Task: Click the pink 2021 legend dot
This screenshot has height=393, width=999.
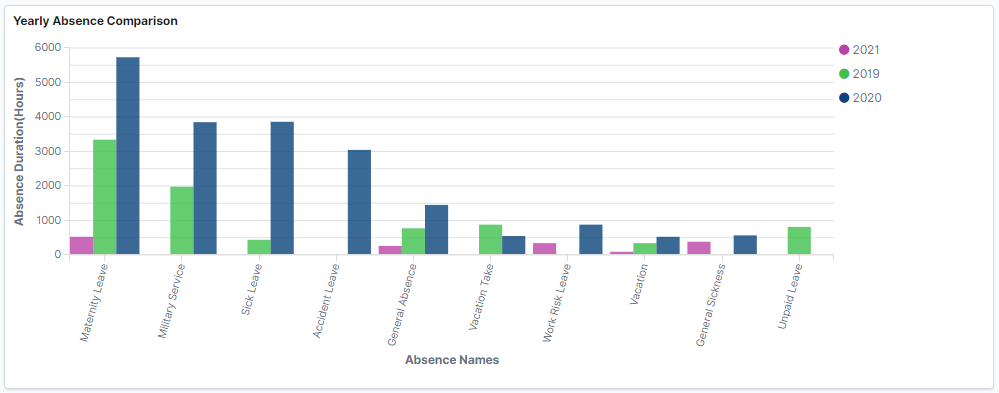Action: coord(844,50)
